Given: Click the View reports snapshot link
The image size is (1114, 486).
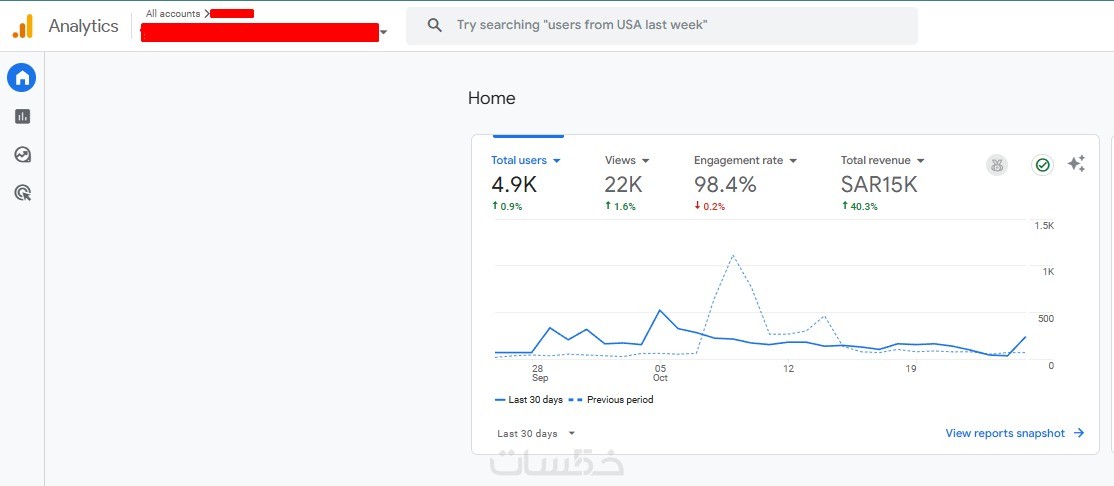Looking at the screenshot, I should (1014, 433).
